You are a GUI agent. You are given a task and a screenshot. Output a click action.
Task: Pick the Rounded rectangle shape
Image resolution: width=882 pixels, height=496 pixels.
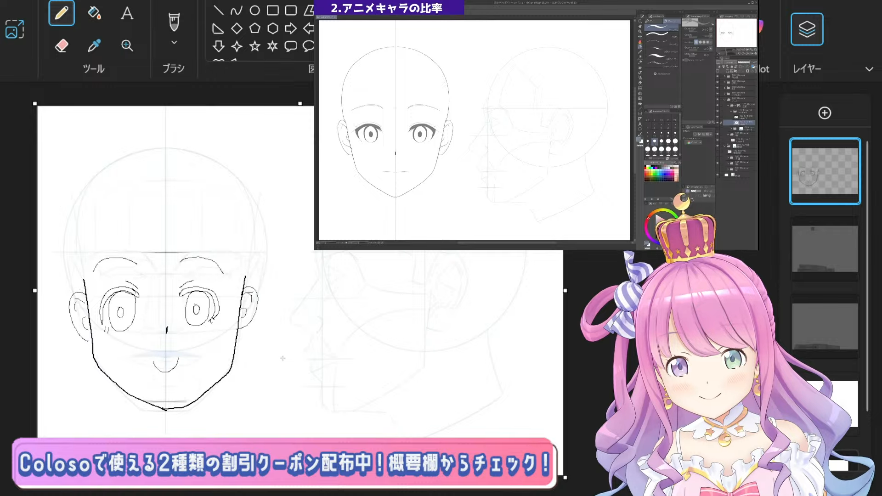click(x=290, y=10)
